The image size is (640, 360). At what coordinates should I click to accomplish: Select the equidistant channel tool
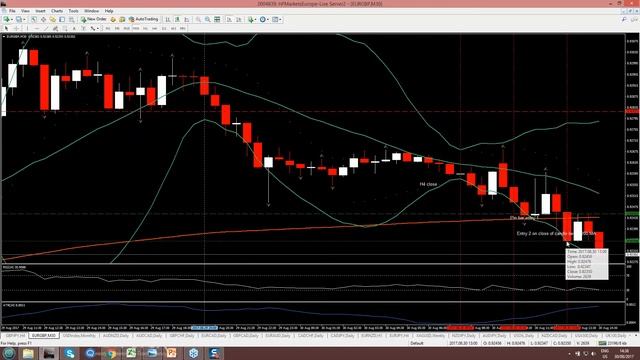coord(55,28)
